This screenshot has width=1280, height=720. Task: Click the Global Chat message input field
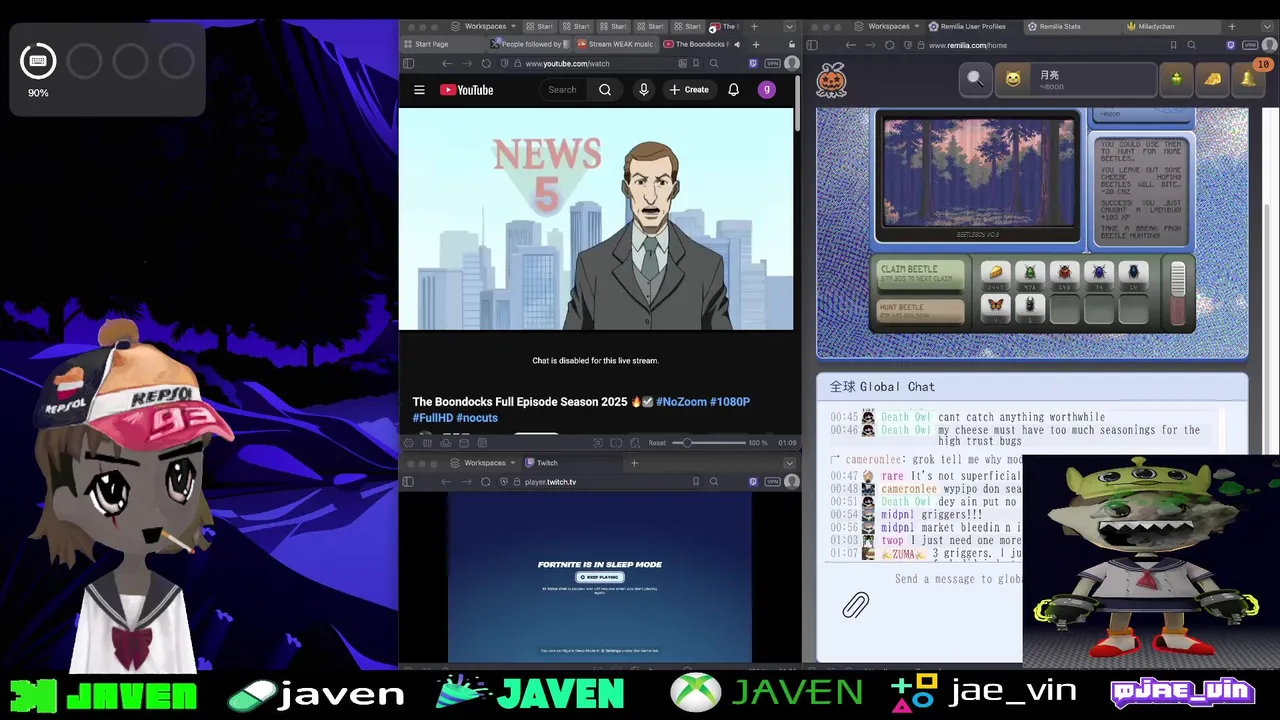[x=958, y=579]
